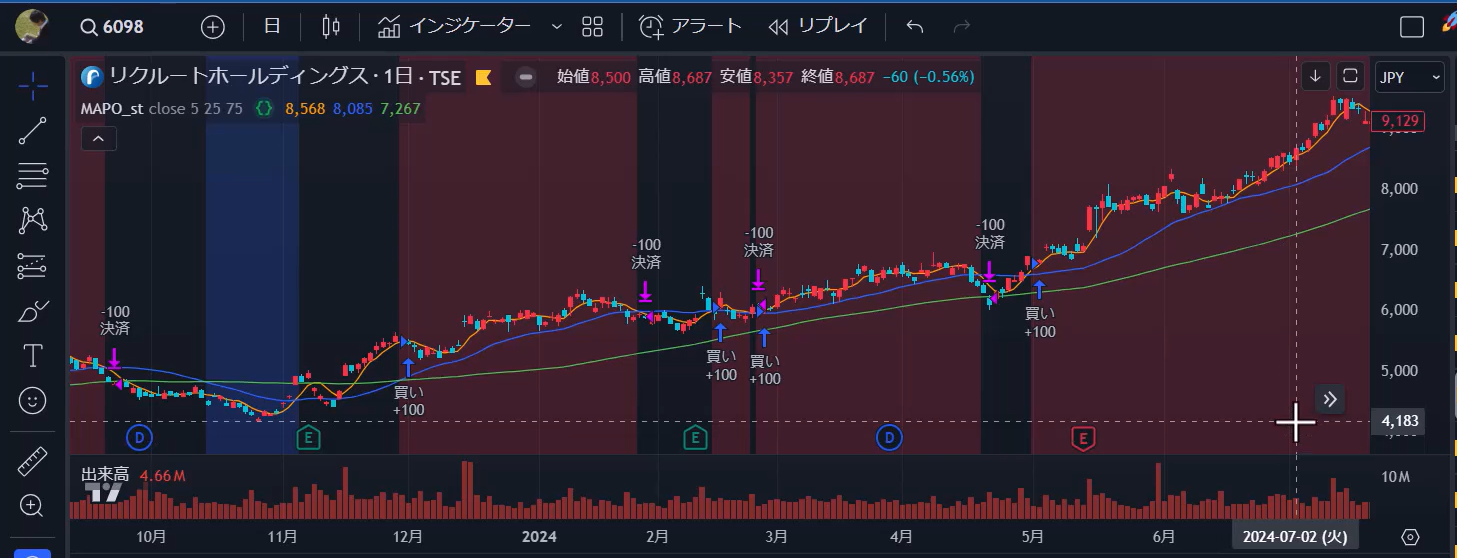This screenshot has height=558, width=1457.
Task: Select the zoom in magnifier tool
Action: click(x=33, y=506)
